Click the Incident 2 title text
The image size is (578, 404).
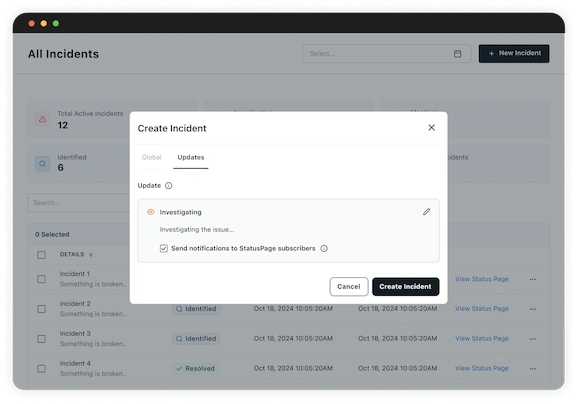pyautogui.click(x=75, y=304)
